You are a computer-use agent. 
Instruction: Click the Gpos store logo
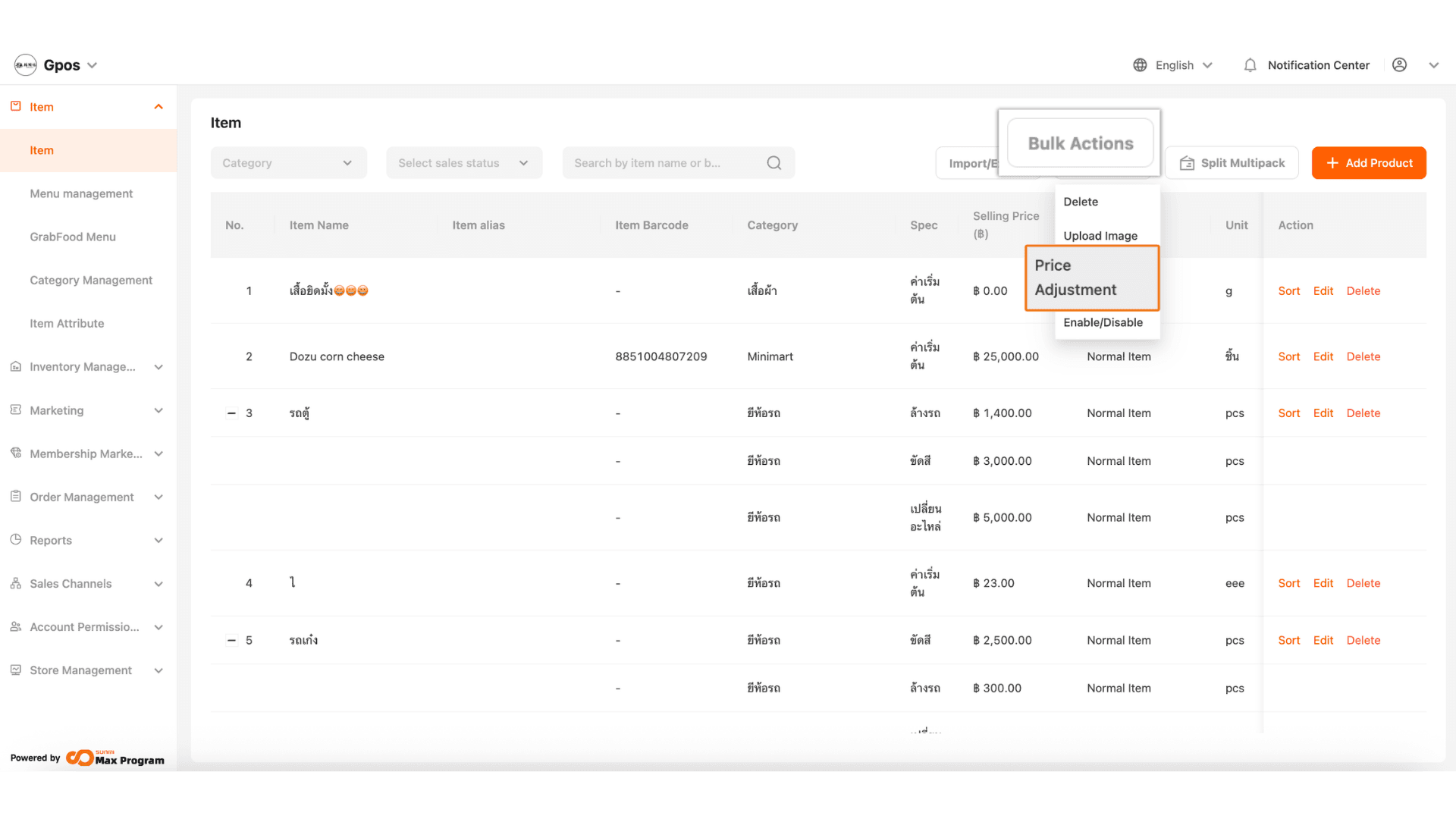point(26,65)
